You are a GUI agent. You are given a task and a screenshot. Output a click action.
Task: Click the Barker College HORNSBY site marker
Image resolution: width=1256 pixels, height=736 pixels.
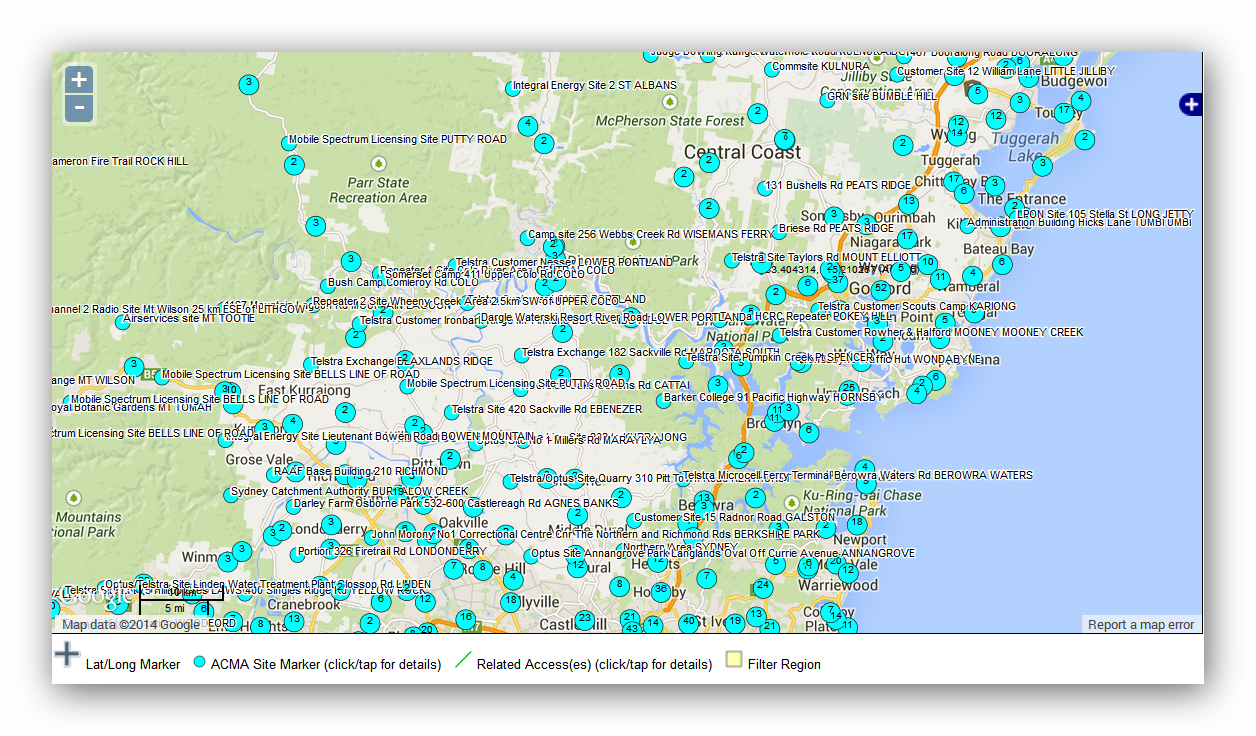tap(663, 401)
